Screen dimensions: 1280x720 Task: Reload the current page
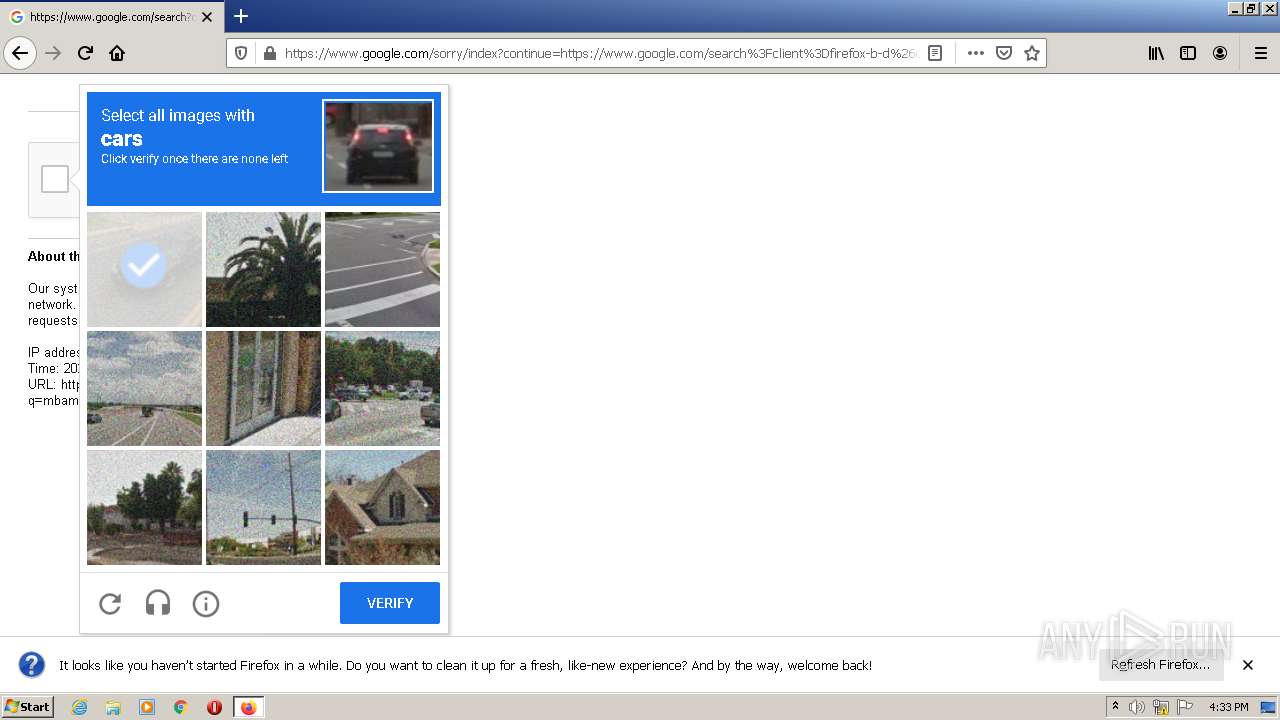[x=85, y=53]
